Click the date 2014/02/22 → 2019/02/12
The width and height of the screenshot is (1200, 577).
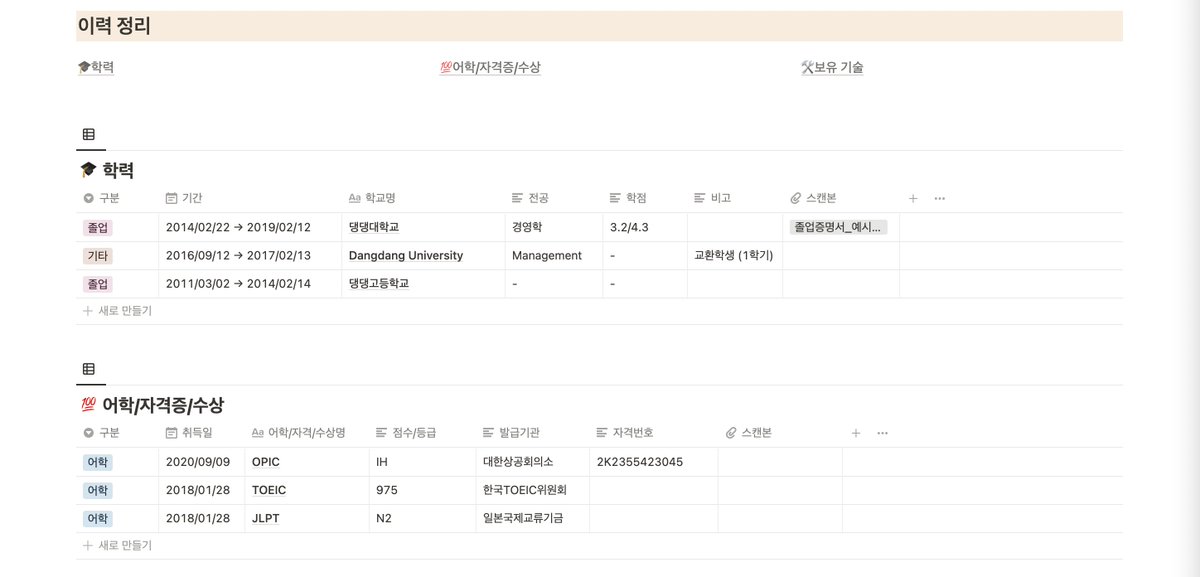click(238, 227)
